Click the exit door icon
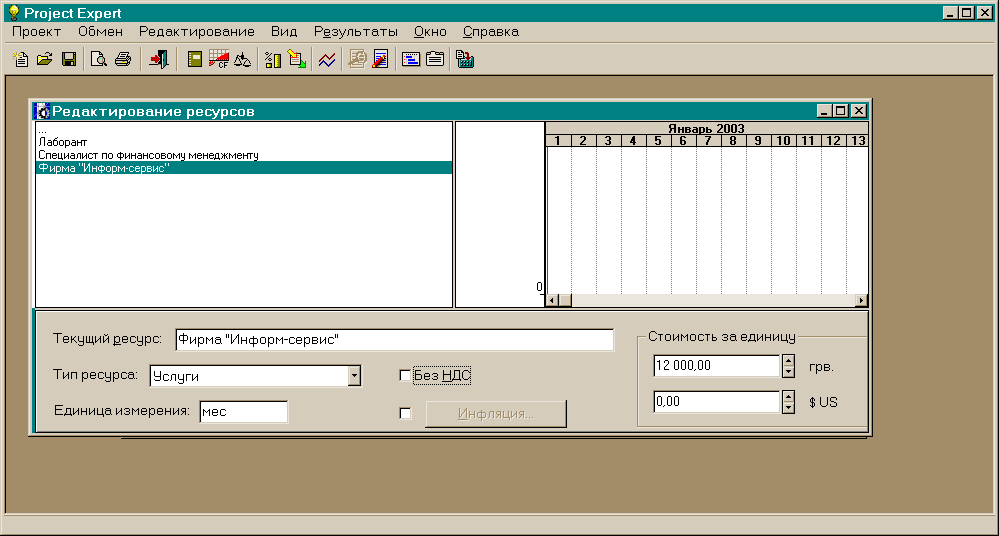The height and width of the screenshot is (536, 999). tap(158, 60)
